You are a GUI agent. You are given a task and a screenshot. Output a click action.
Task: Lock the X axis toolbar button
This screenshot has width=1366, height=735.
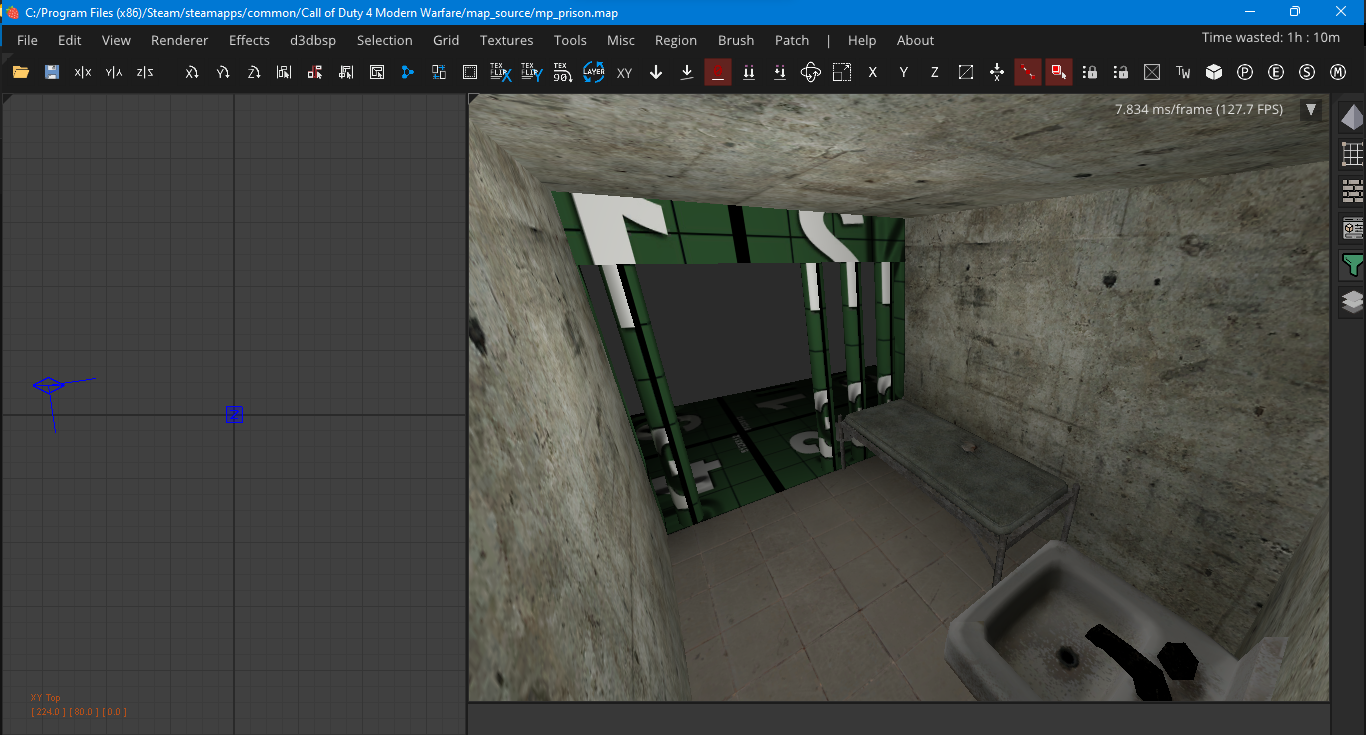click(873, 72)
